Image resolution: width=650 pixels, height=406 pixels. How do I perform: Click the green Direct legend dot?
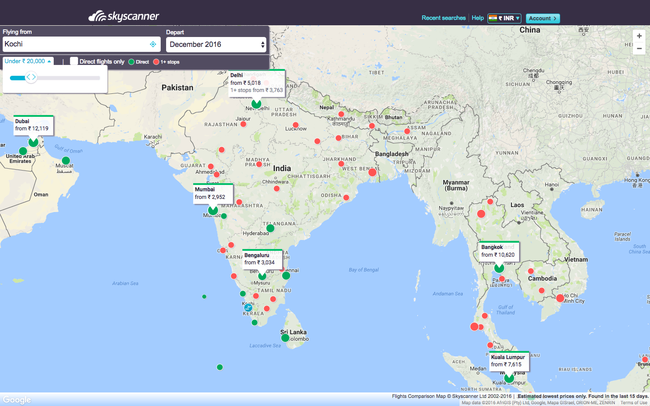click(x=131, y=62)
